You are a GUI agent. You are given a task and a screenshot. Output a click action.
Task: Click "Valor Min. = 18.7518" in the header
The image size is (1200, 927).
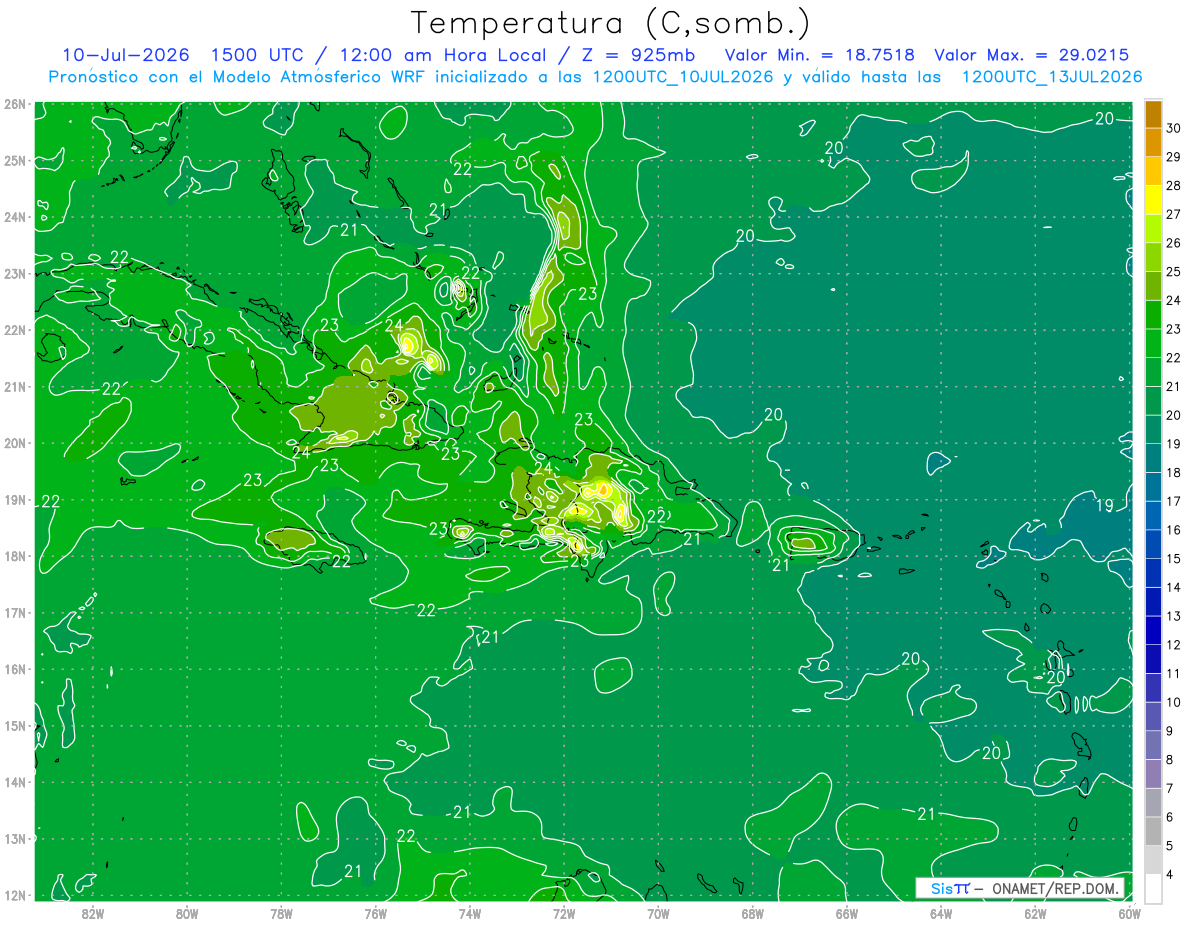[820, 55]
